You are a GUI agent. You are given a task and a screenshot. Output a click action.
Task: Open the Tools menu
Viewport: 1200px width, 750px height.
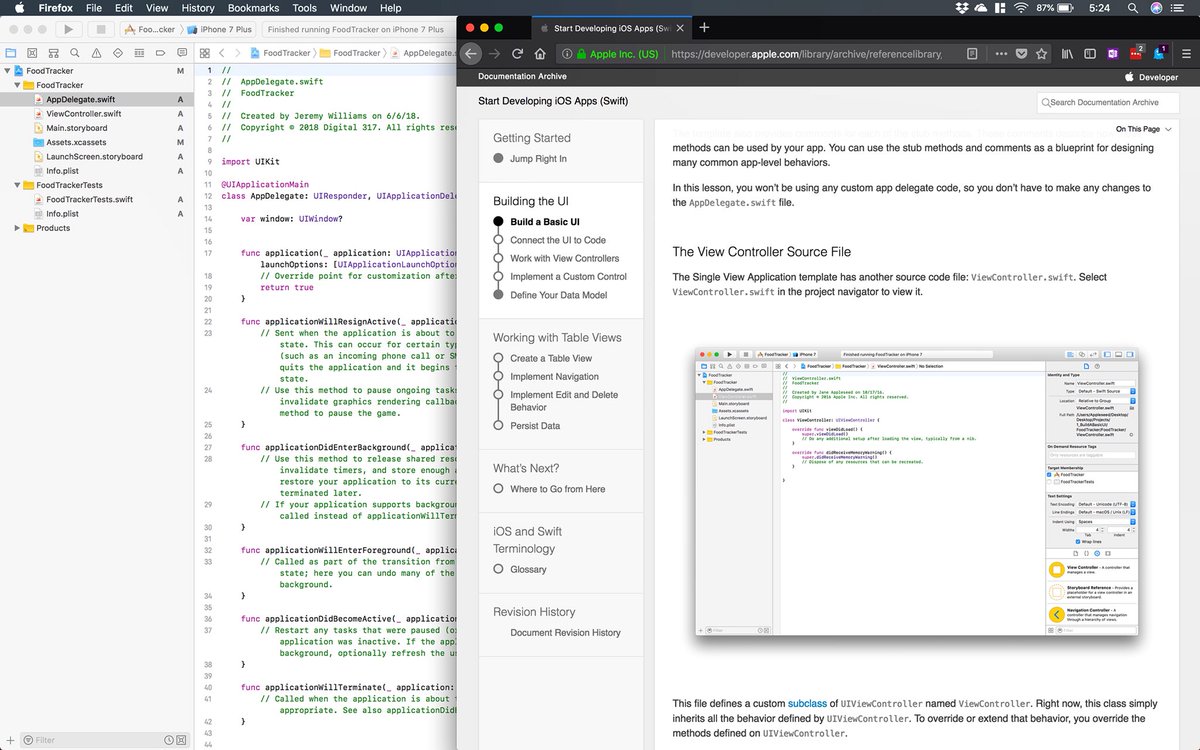point(305,8)
